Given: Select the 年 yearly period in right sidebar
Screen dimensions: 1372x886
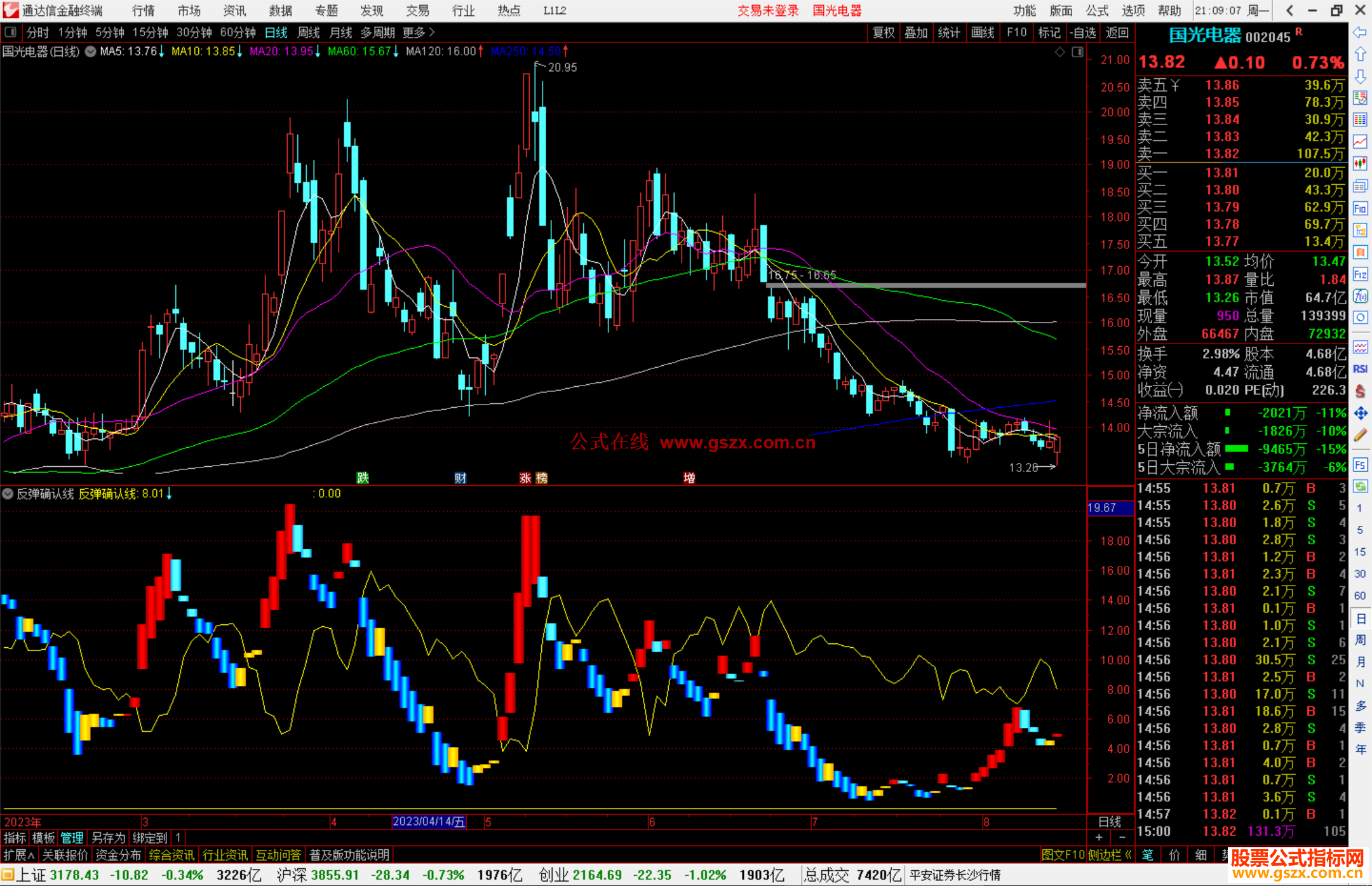Looking at the screenshot, I should tap(1360, 749).
